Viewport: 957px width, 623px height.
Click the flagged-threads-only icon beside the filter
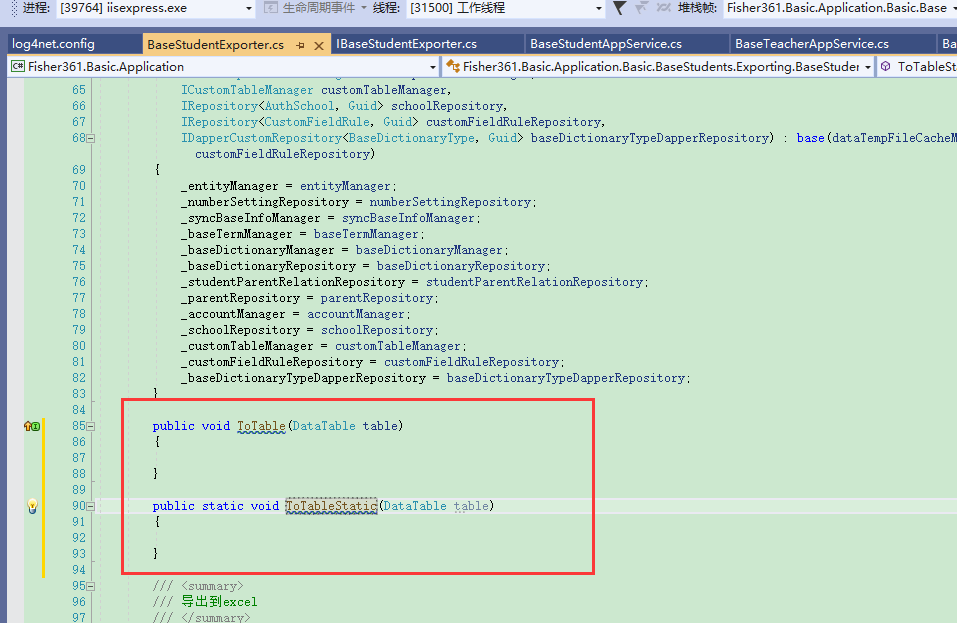(x=641, y=9)
